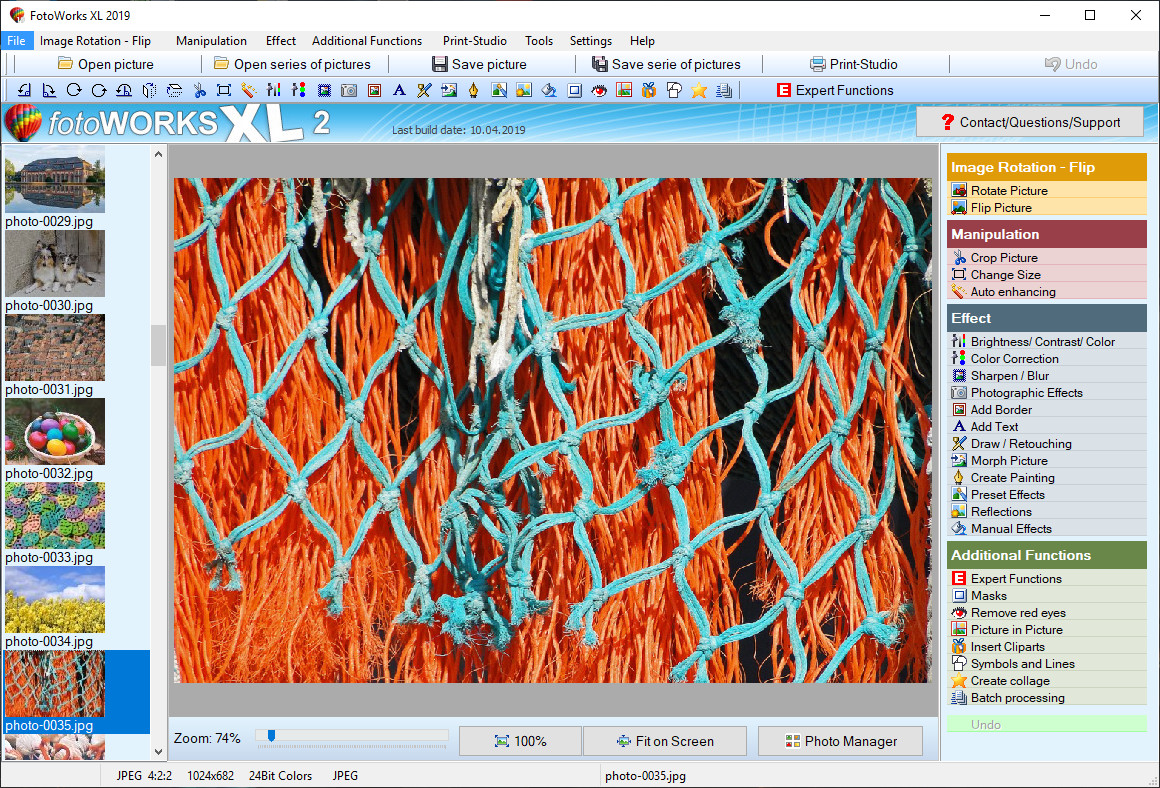
Task: Open the Print-Studio menu
Action: tap(474, 41)
